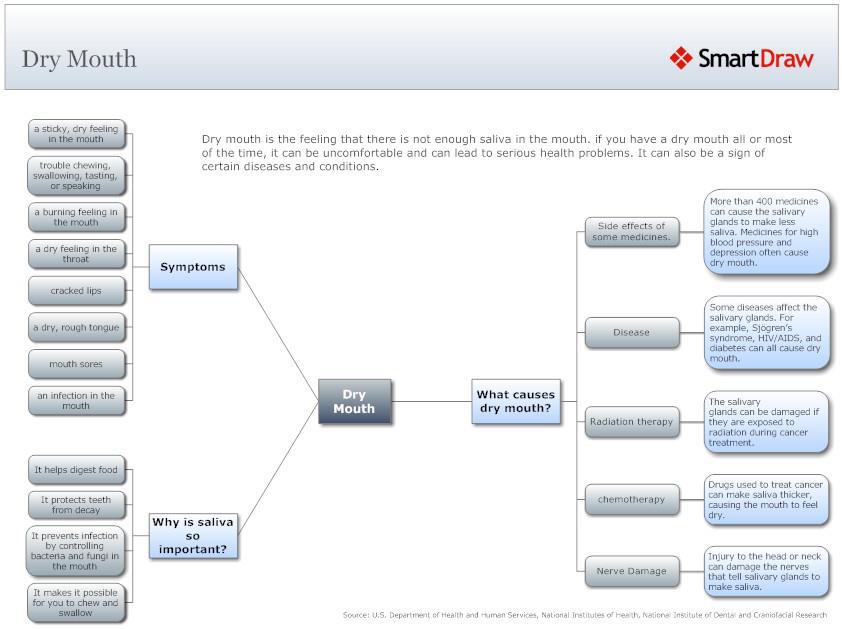Click 'Side effects of some medicines' node

[631, 231]
